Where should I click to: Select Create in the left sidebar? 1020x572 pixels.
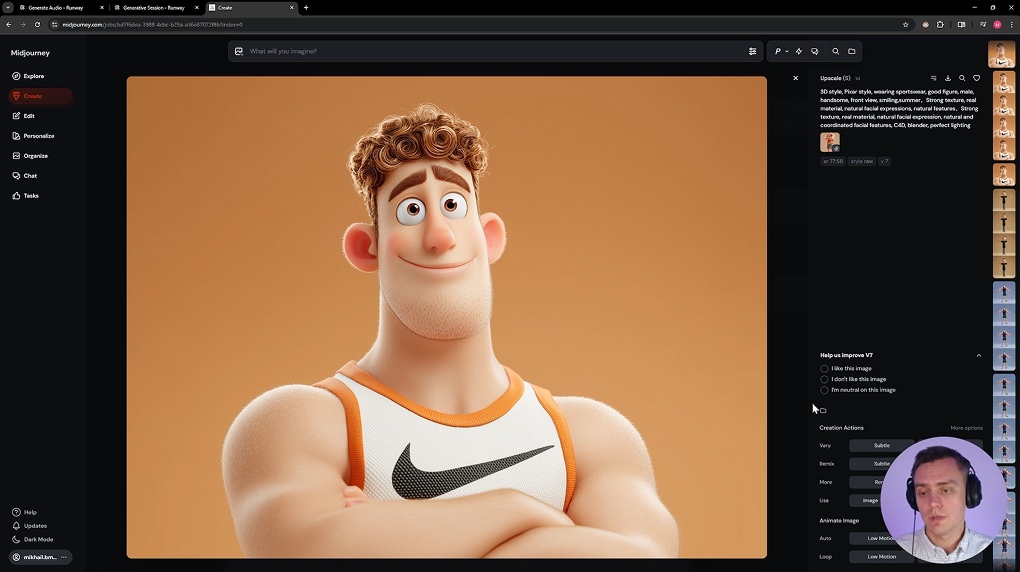40,96
